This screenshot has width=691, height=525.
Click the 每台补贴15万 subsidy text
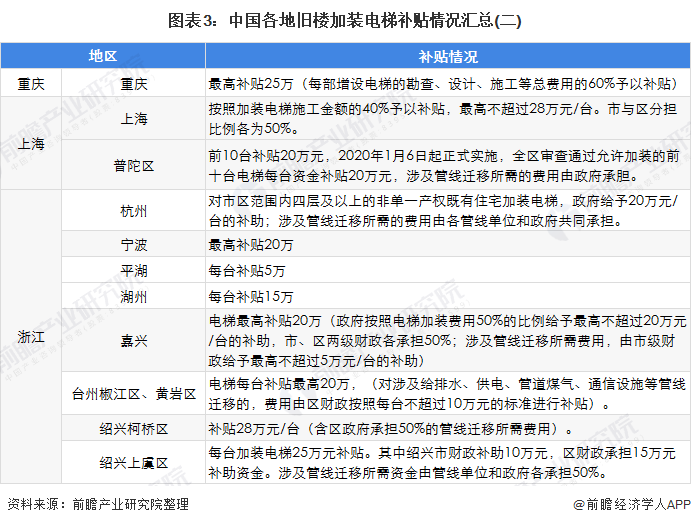pos(251,297)
